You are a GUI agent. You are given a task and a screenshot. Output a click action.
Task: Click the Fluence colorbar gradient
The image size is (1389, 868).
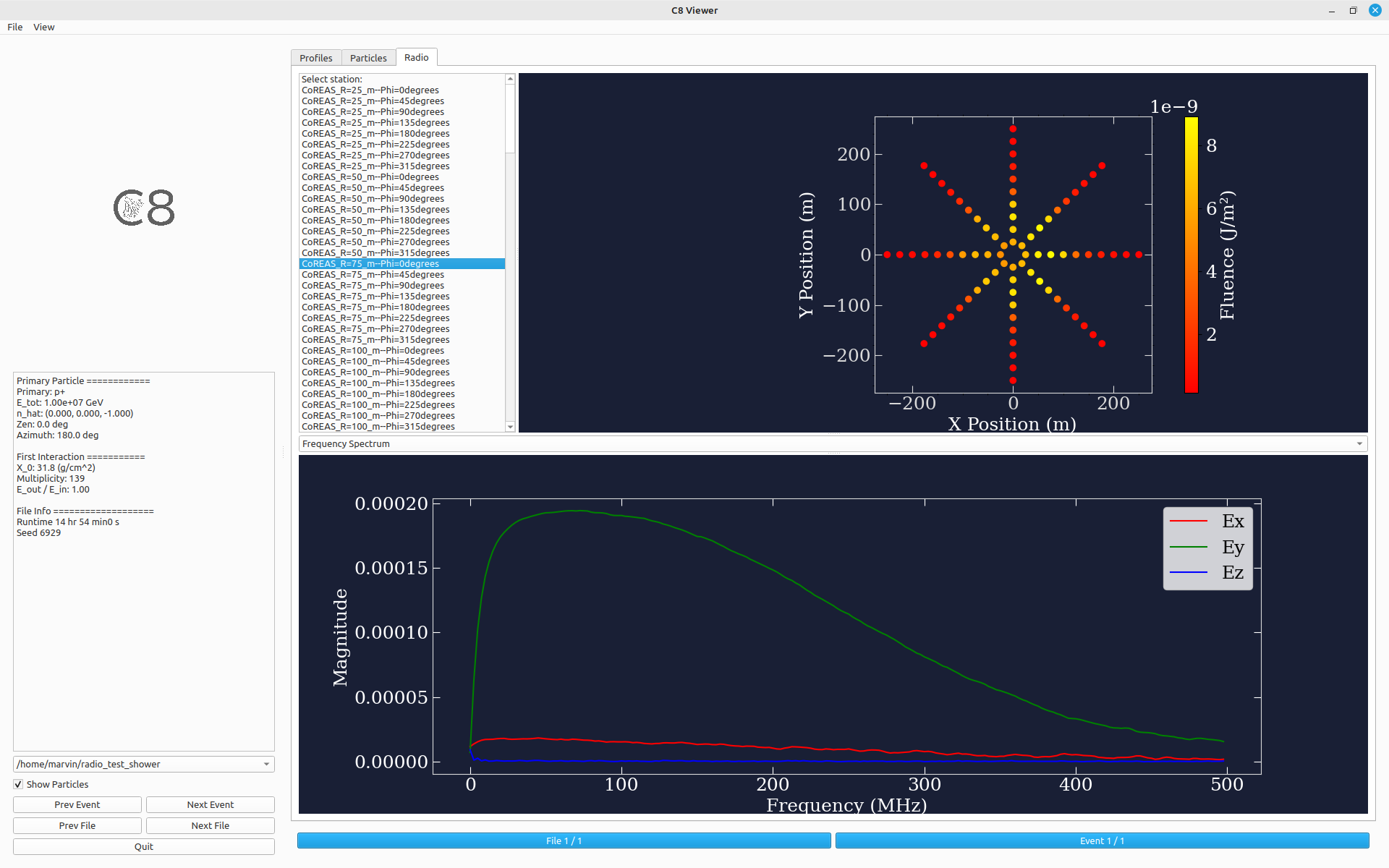click(x=1191, y=255)
